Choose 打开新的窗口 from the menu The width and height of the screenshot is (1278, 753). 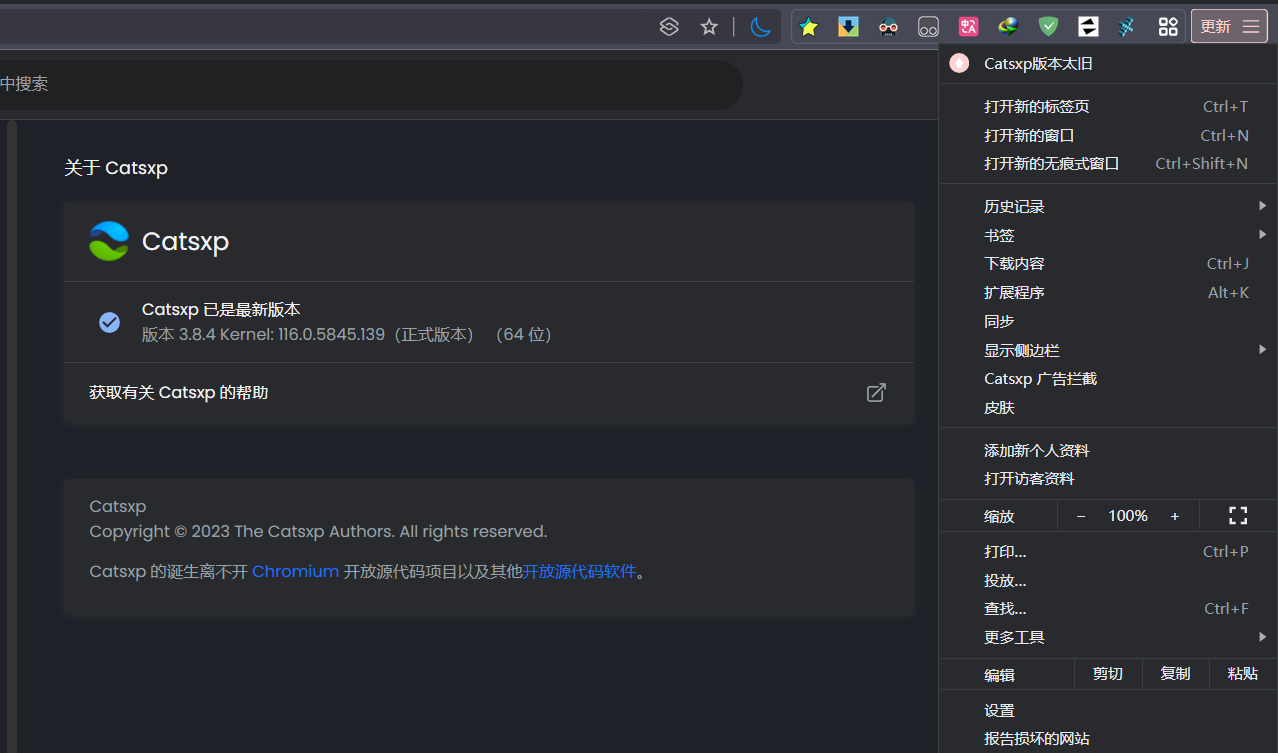pos(1108,135)
